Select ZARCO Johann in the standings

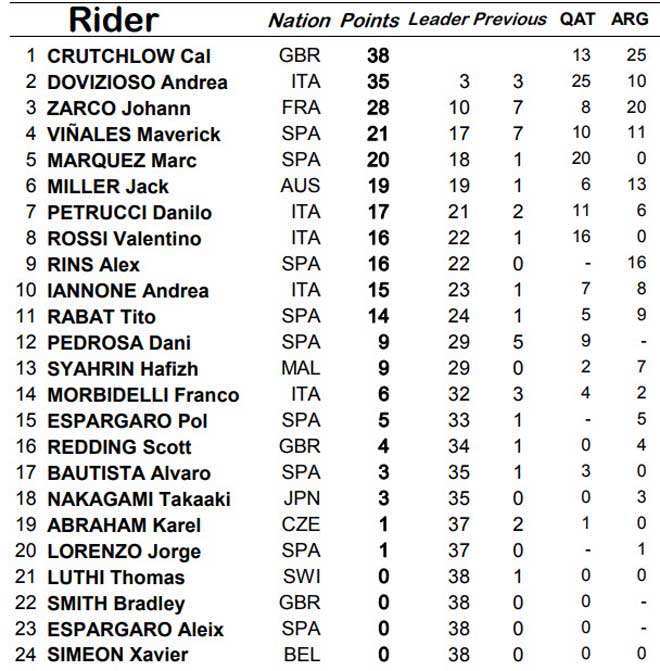click(119, 108)
